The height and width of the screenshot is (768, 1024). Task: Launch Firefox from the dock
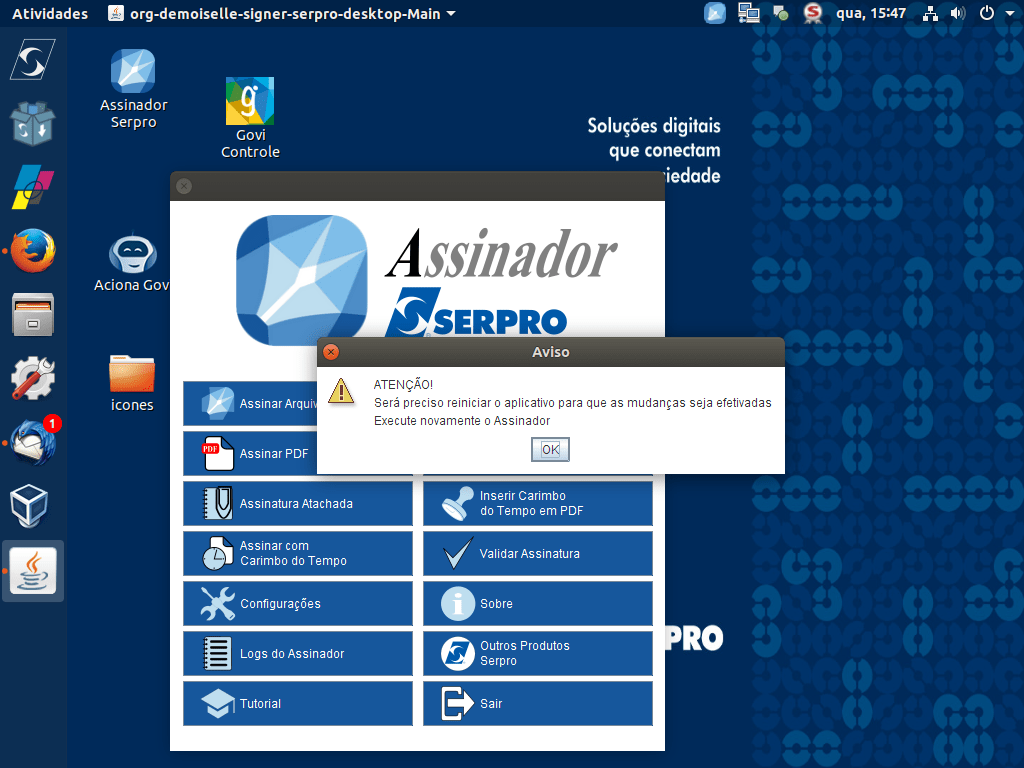click(33, 251)
